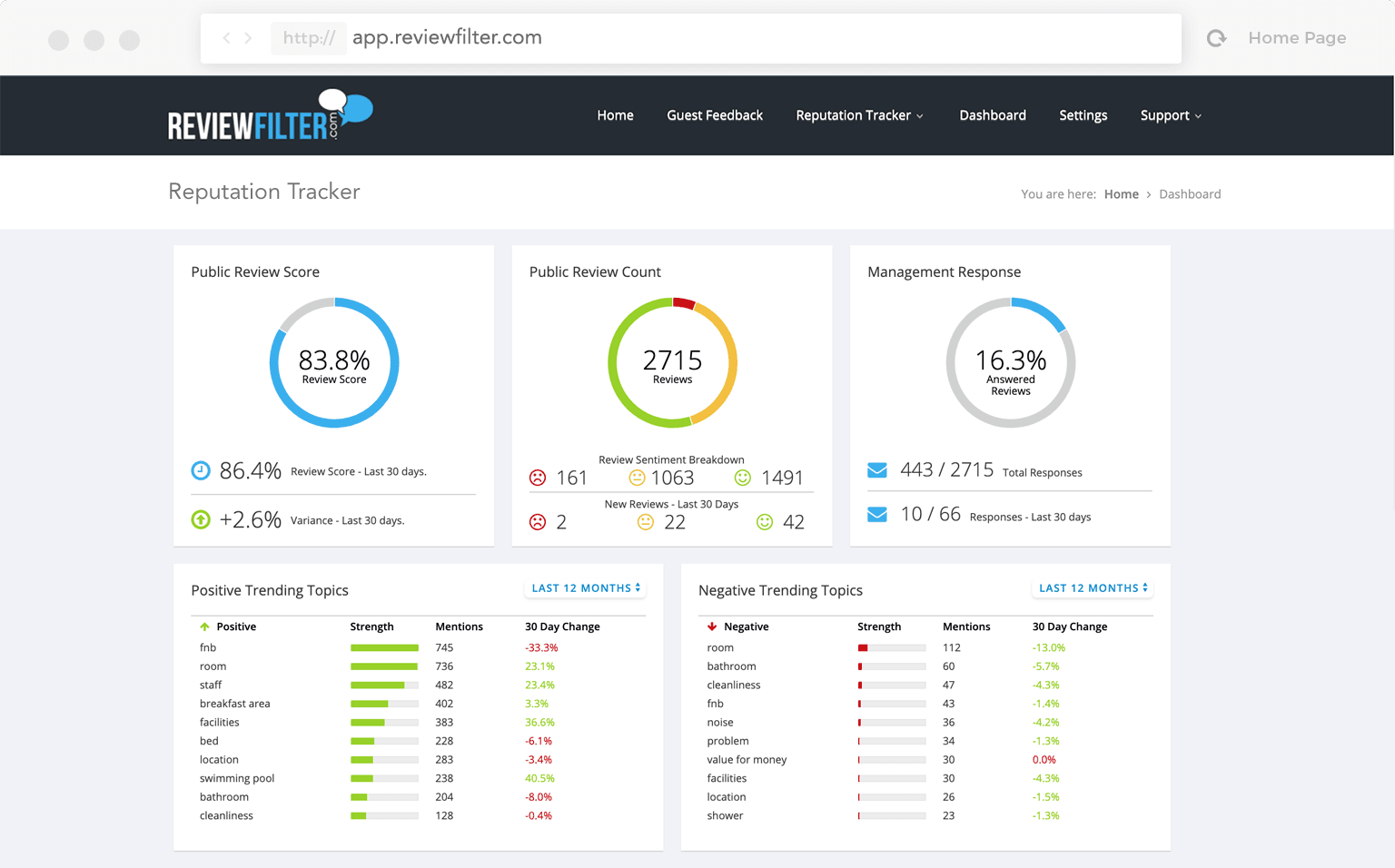
Task: Click the blue clock icon beside 86.4%
Action: click(201, 470)
